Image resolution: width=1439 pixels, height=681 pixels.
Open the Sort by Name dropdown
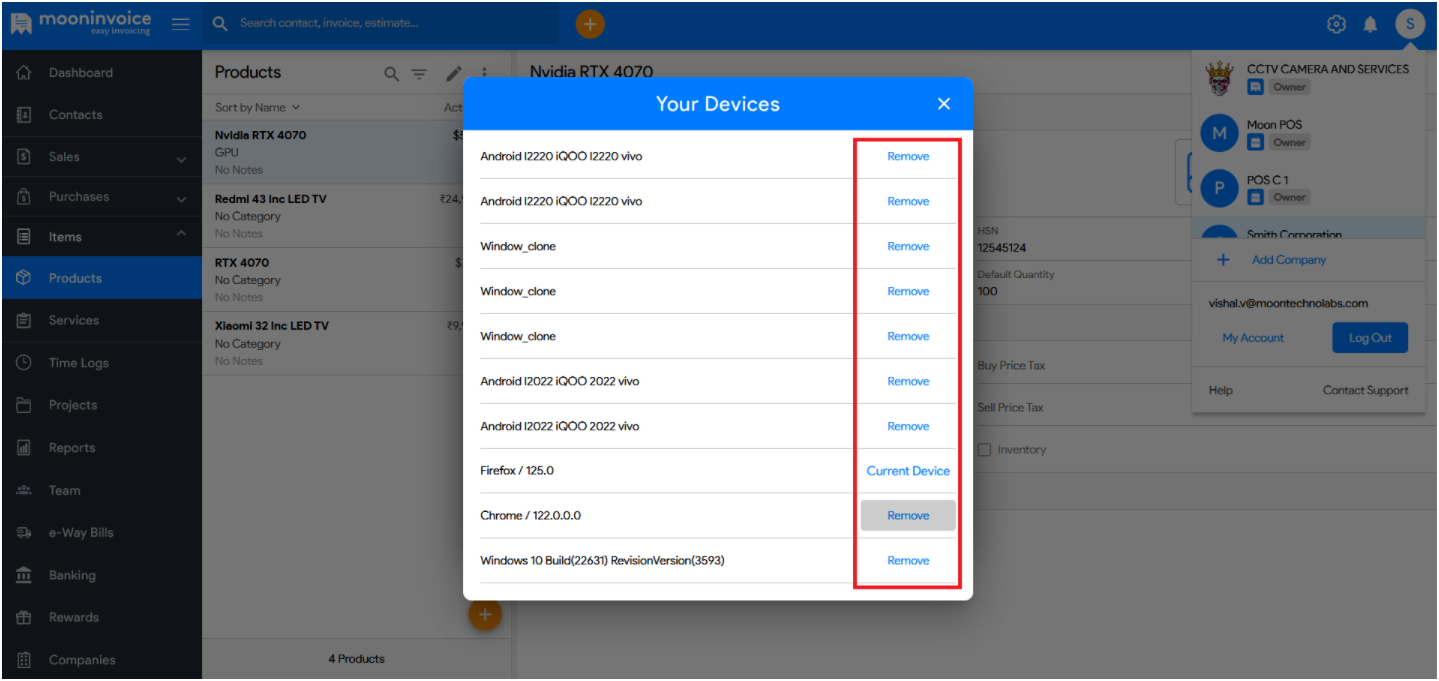(x=257, y=107)
